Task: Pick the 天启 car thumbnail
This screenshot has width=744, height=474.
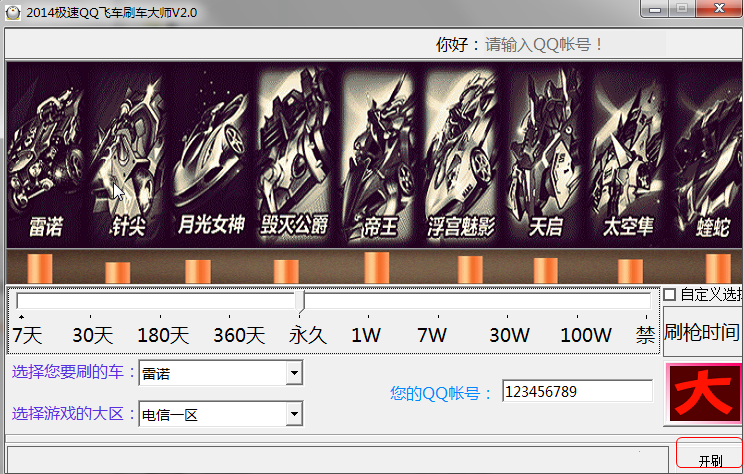Action: point(545,155)
